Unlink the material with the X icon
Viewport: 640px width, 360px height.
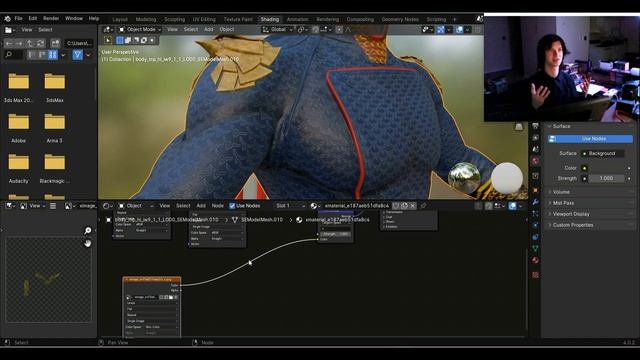click(x=413, y=206)
